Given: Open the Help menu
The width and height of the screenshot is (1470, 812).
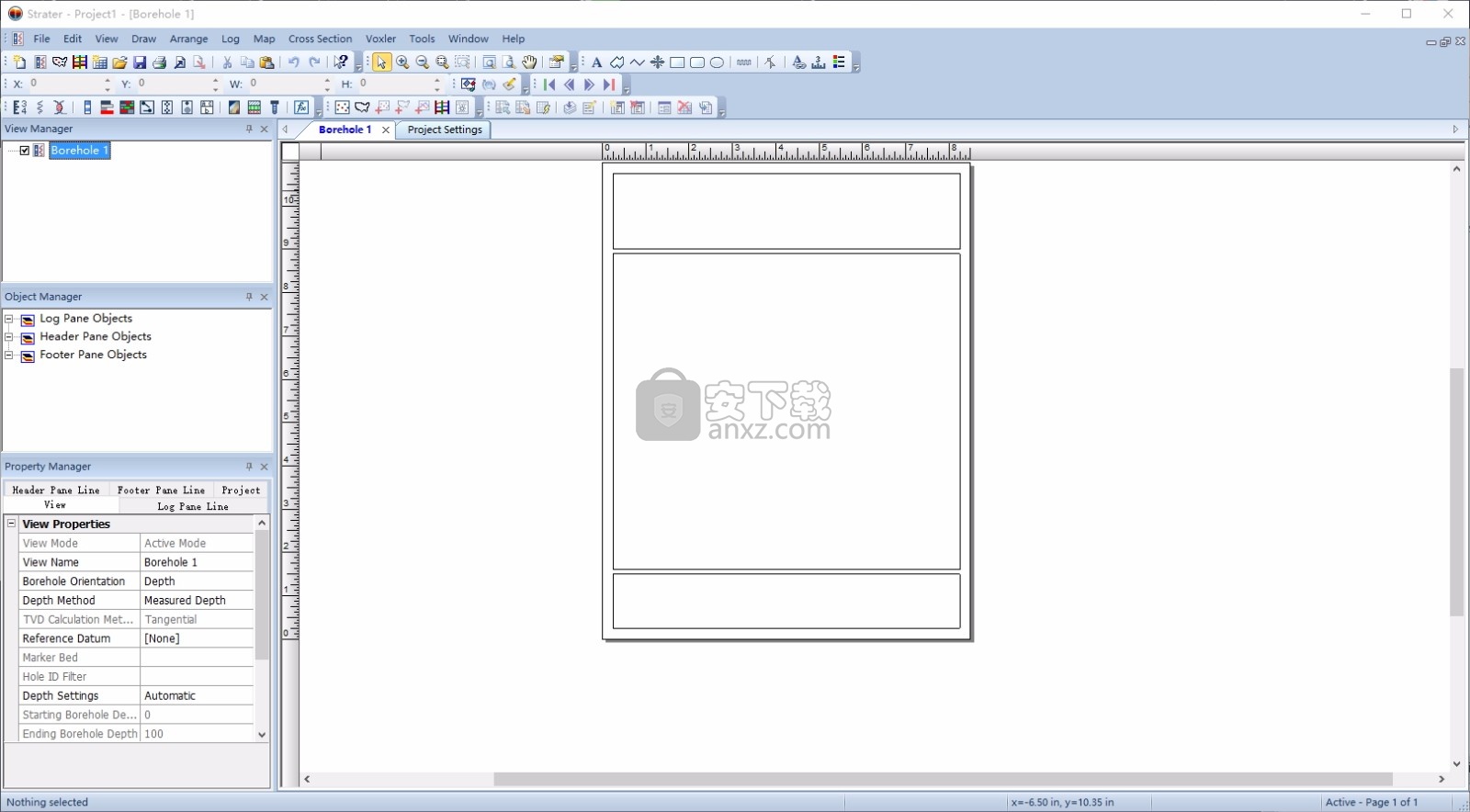Looking at the screenshot, I should click(x=514, y=39).
